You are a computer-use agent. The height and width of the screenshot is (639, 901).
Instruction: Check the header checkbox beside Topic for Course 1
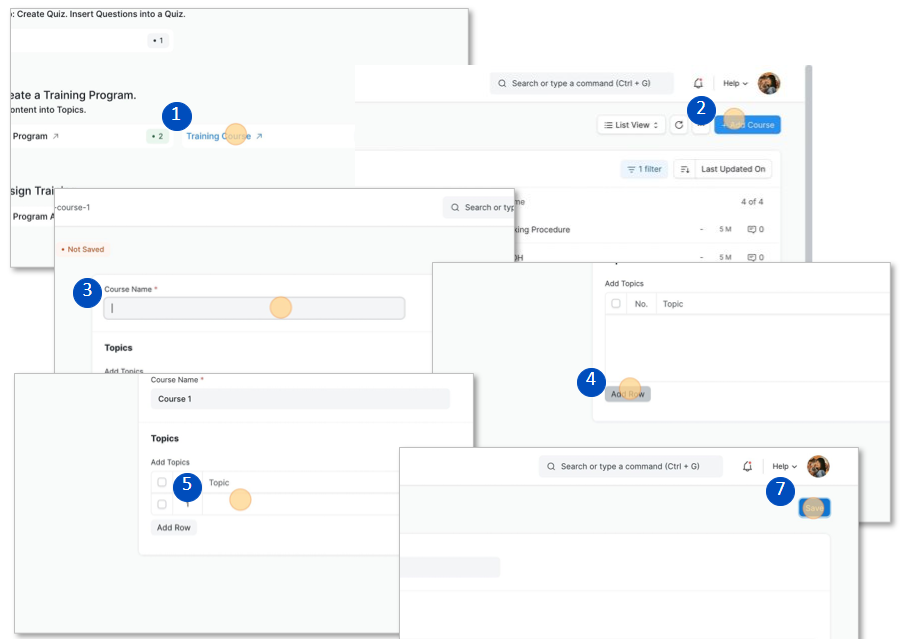point(162,482)
